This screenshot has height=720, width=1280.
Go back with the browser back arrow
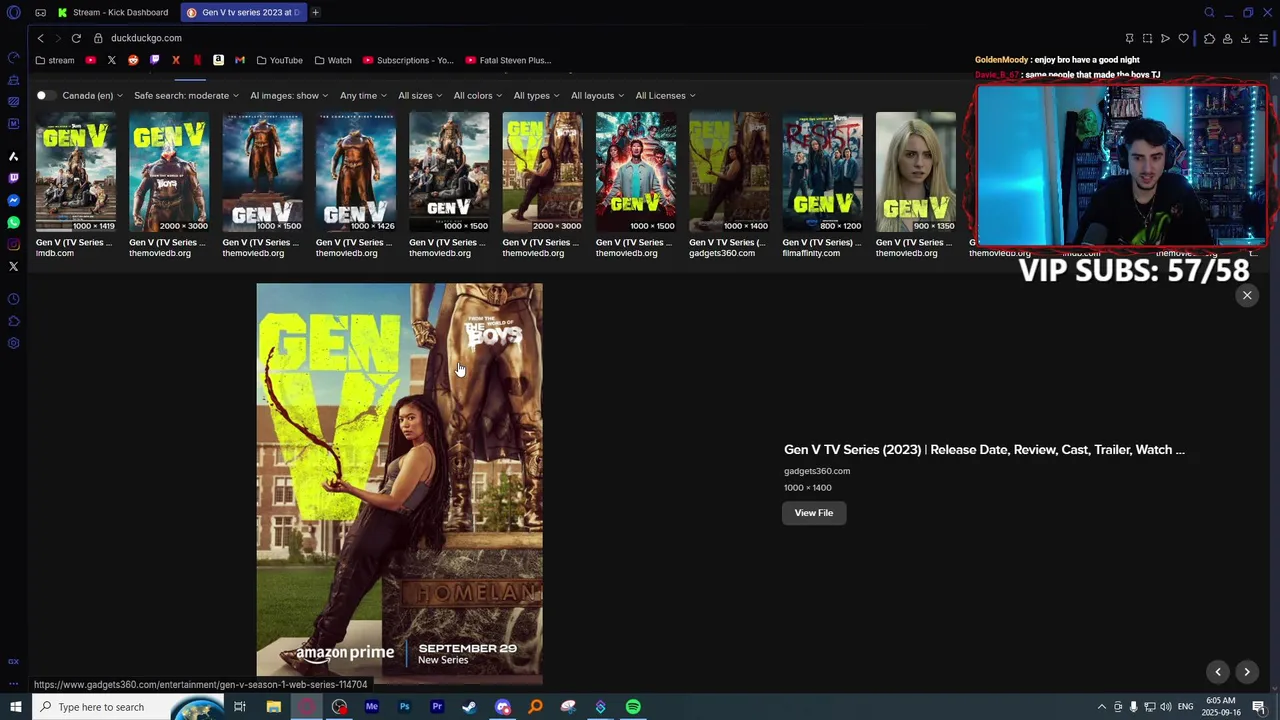[40, 38]
